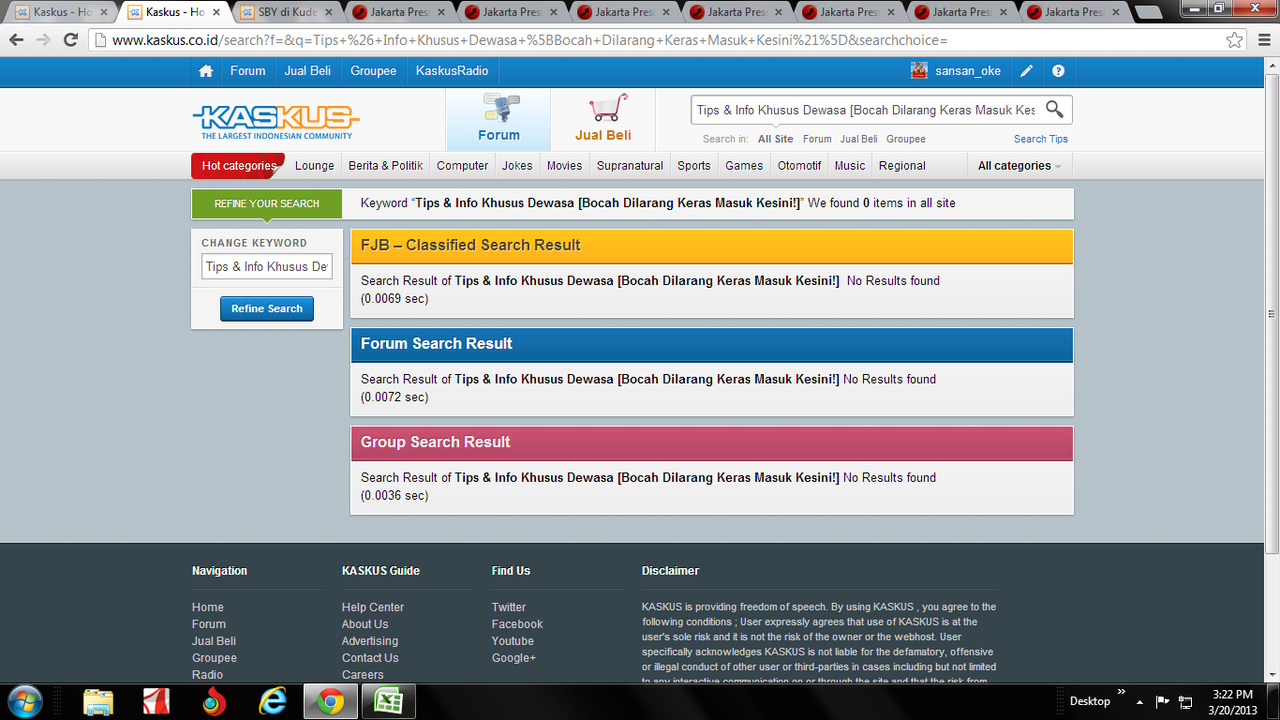Open Contact Us footer link
Viewport: 1280px width, 720px height.
click(370, 658)
